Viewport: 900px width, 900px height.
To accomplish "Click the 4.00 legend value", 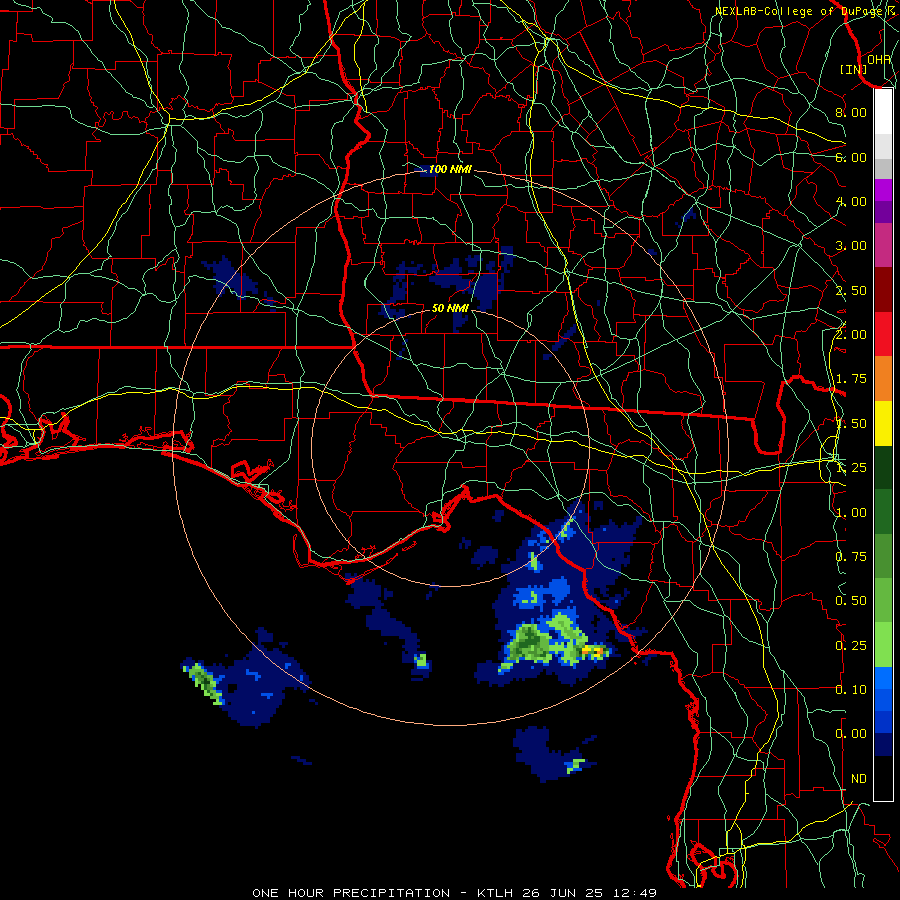I will pos(851,201).
